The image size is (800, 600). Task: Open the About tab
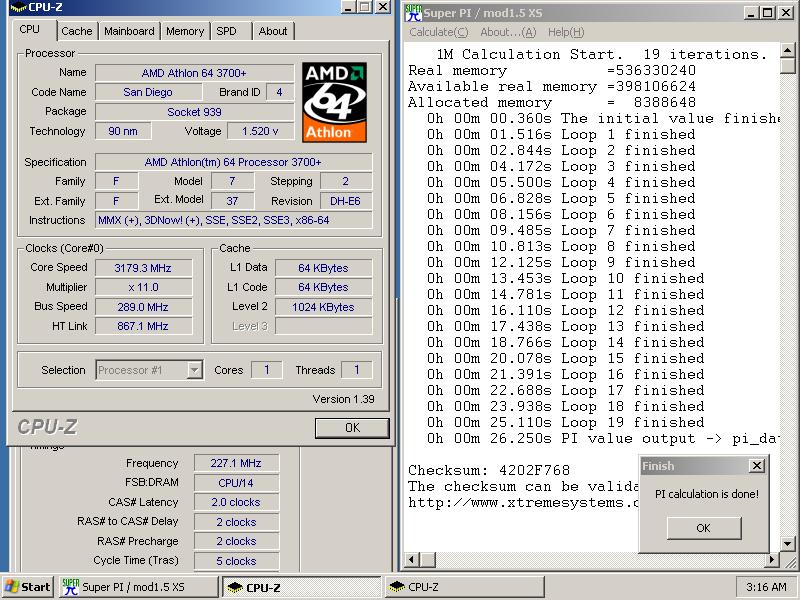(273, 31)
